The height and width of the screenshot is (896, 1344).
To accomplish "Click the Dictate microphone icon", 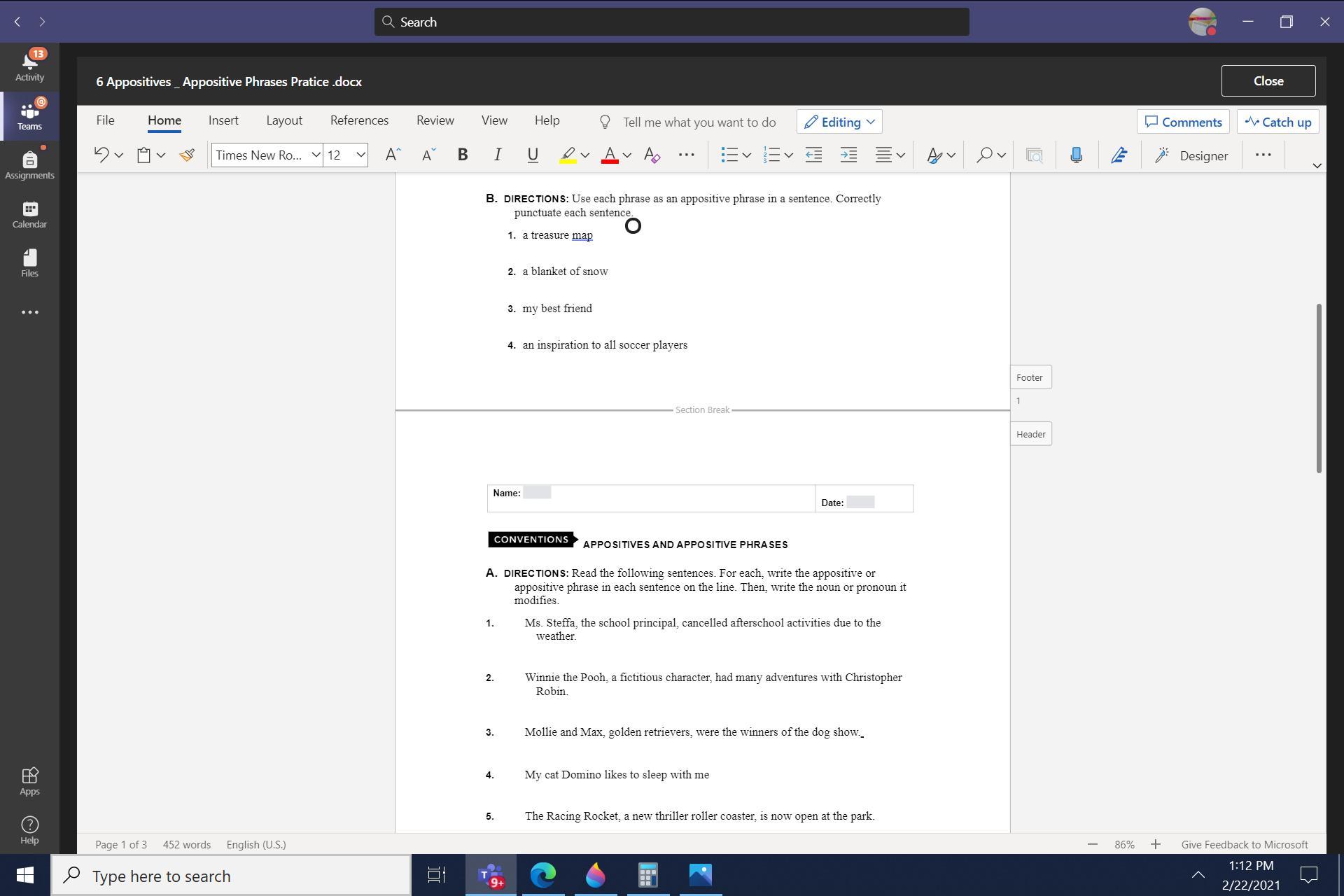I will coord(1076,155).
